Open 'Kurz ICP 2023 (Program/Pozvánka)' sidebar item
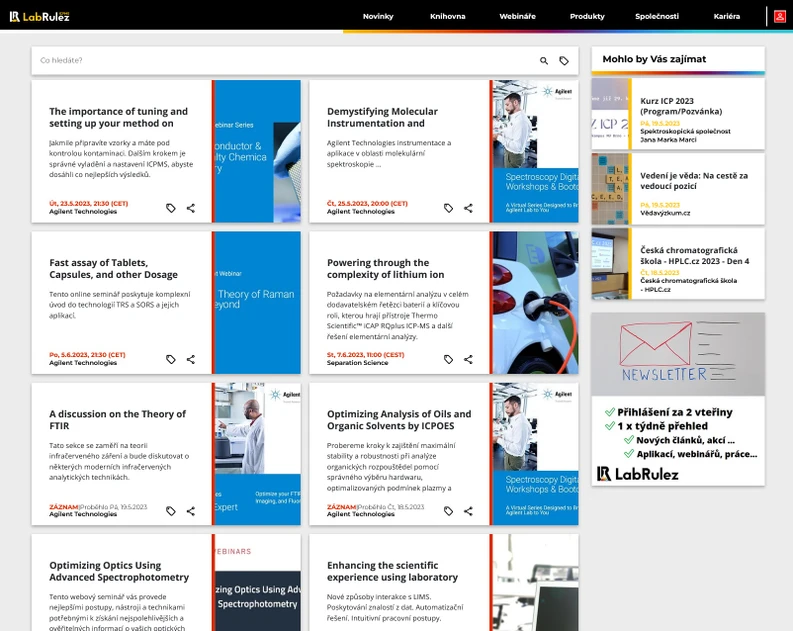This screenshot has width=793, height=631. click(681, 106)
